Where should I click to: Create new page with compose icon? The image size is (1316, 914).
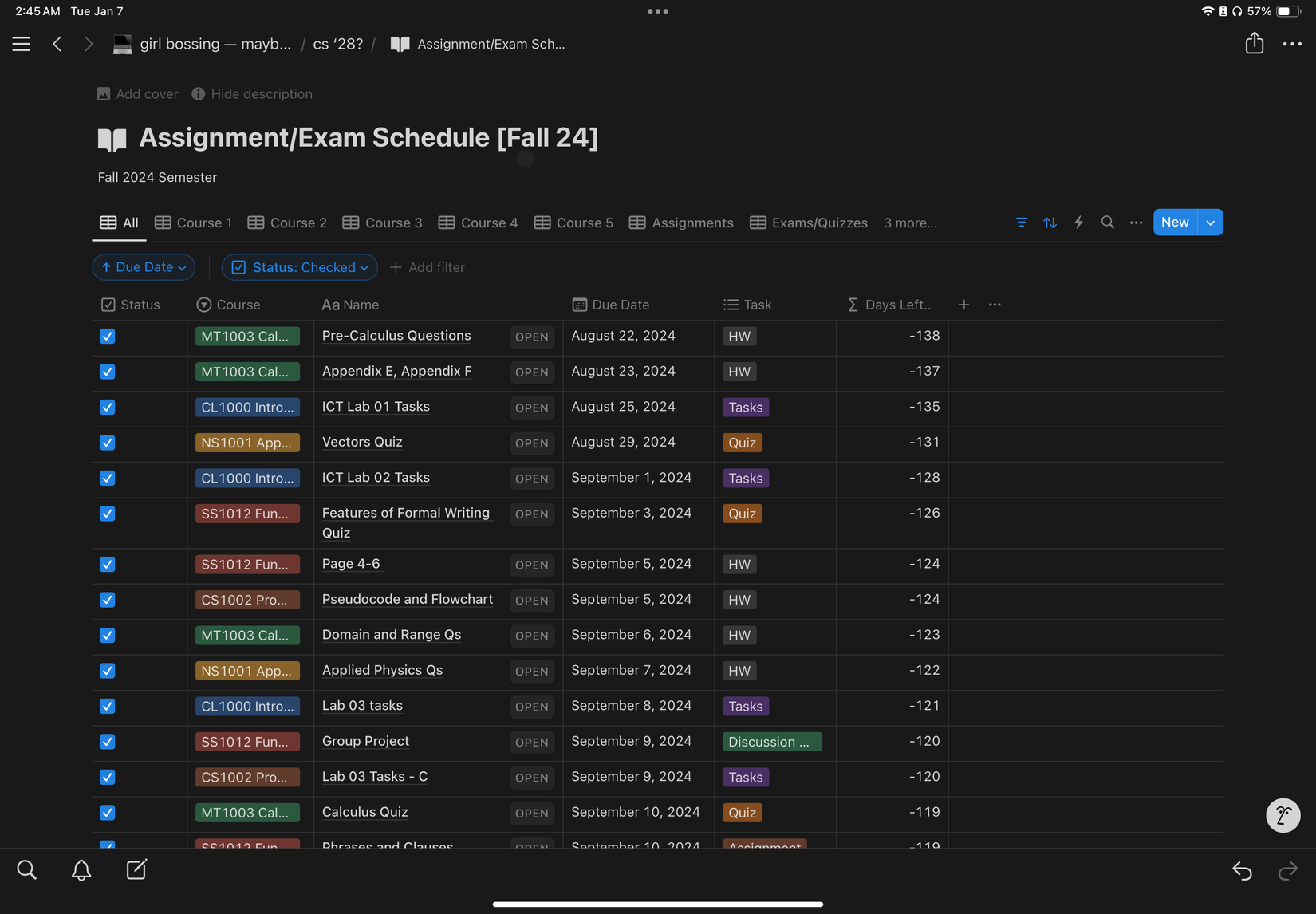pyautogui.click(x=136, y=870)
